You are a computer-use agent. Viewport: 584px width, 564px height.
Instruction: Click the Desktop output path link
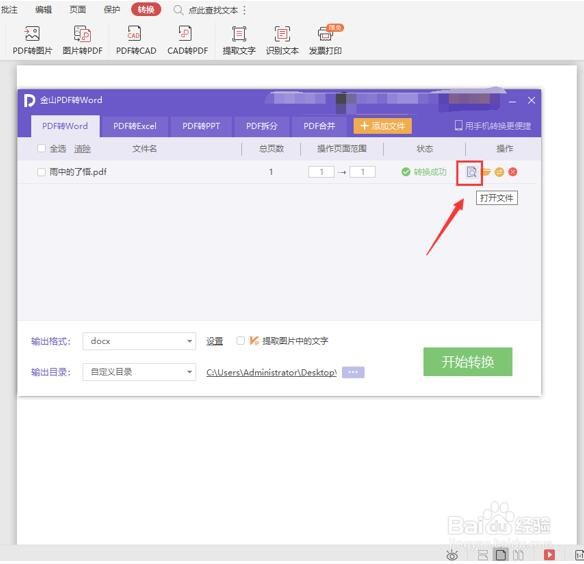[x=272, y=372]
